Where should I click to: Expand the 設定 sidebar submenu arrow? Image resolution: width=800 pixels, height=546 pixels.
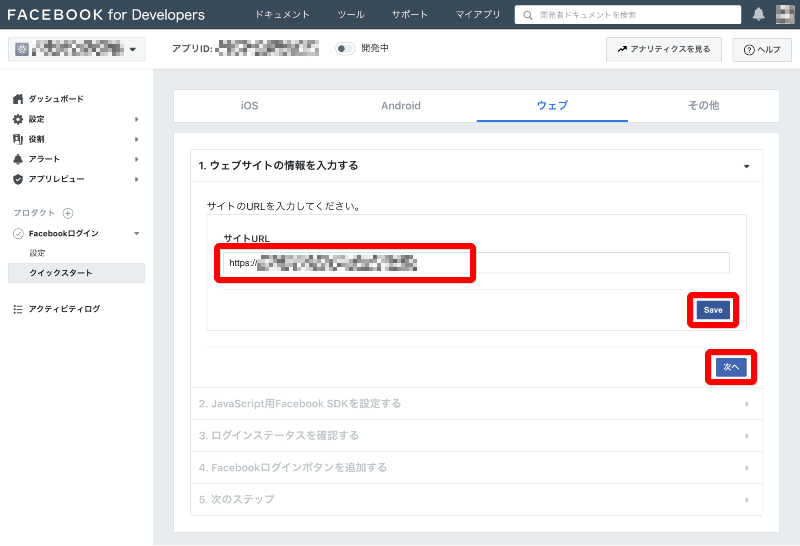click(136, 119)
